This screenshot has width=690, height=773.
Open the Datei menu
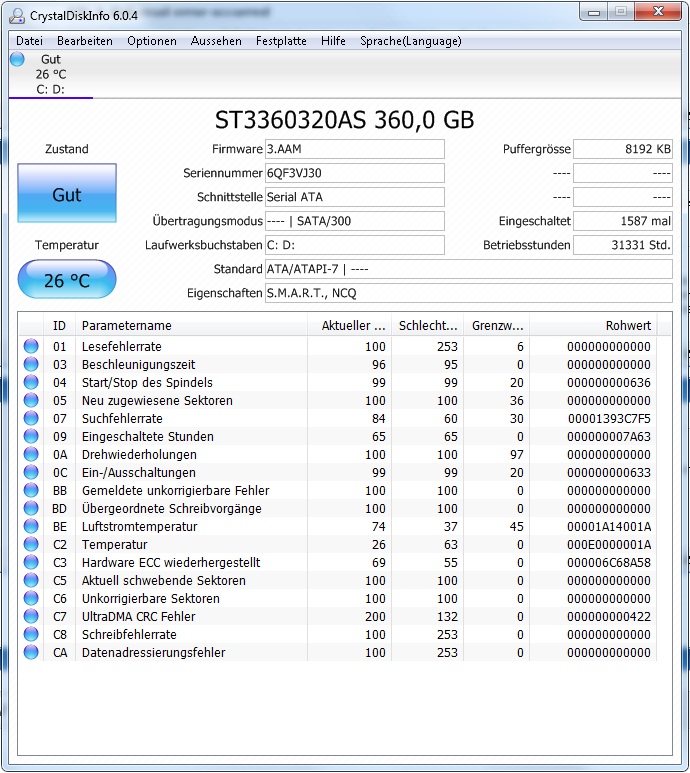30,41
